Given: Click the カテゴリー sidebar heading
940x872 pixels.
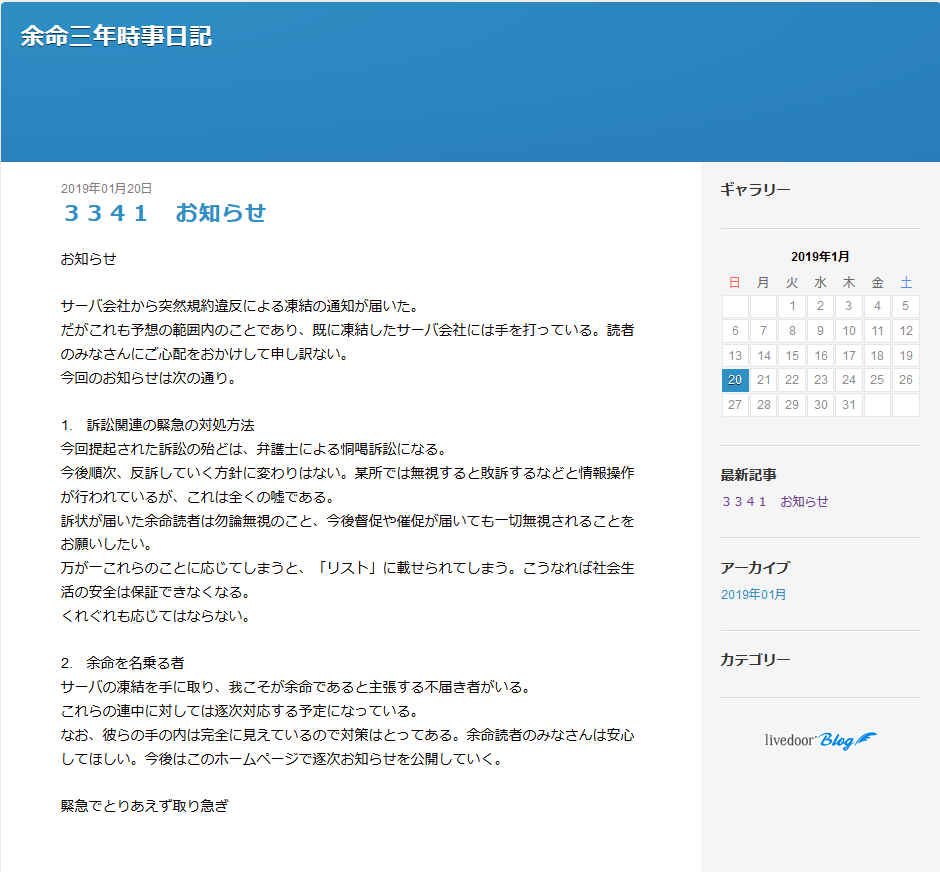Looking at the screenshot, I should (755, 660).
